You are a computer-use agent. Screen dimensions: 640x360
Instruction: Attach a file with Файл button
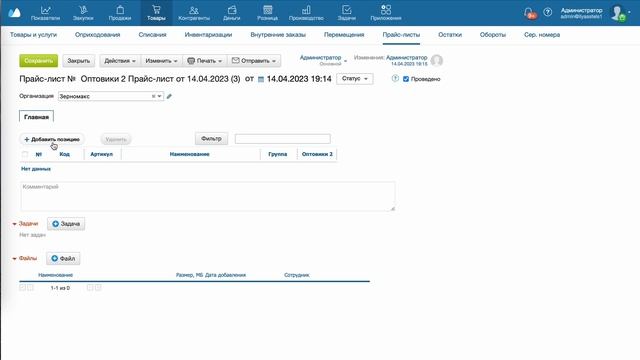[x=63, y=258]
